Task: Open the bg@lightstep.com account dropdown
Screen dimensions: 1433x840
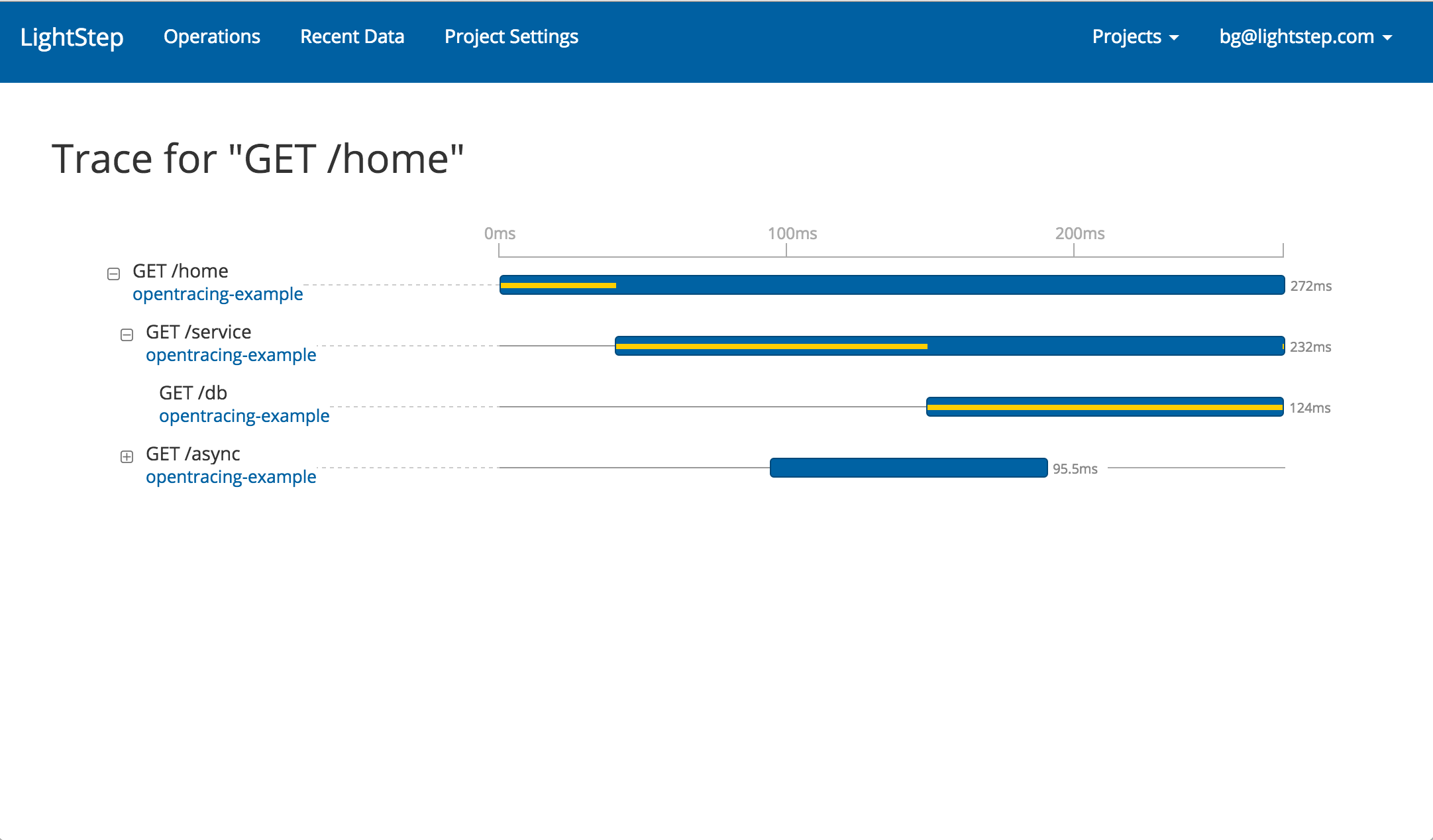Action: pos(1304,37)
